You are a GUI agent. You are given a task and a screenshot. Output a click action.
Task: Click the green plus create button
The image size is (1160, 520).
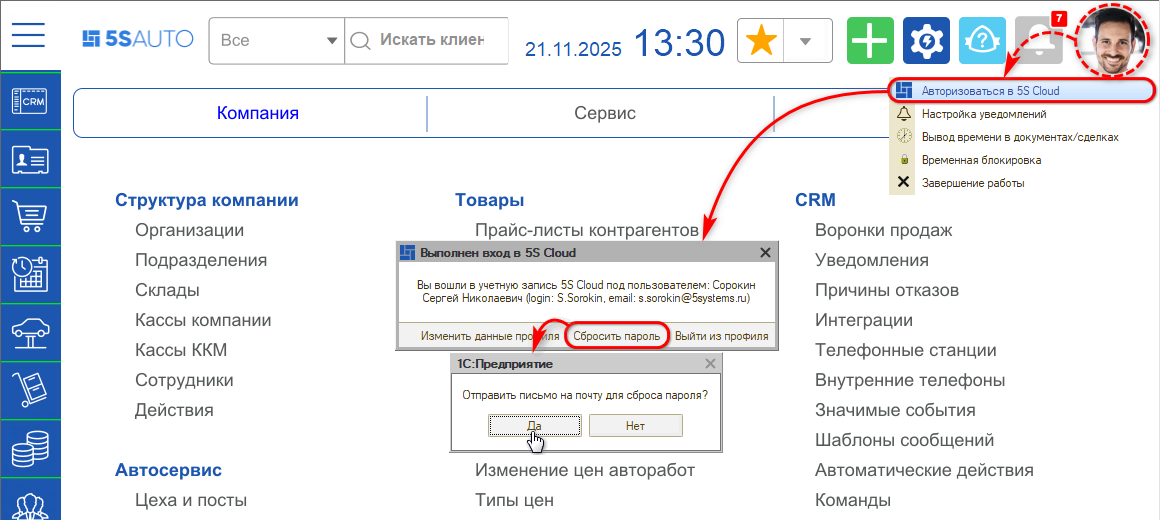point(869,41)
